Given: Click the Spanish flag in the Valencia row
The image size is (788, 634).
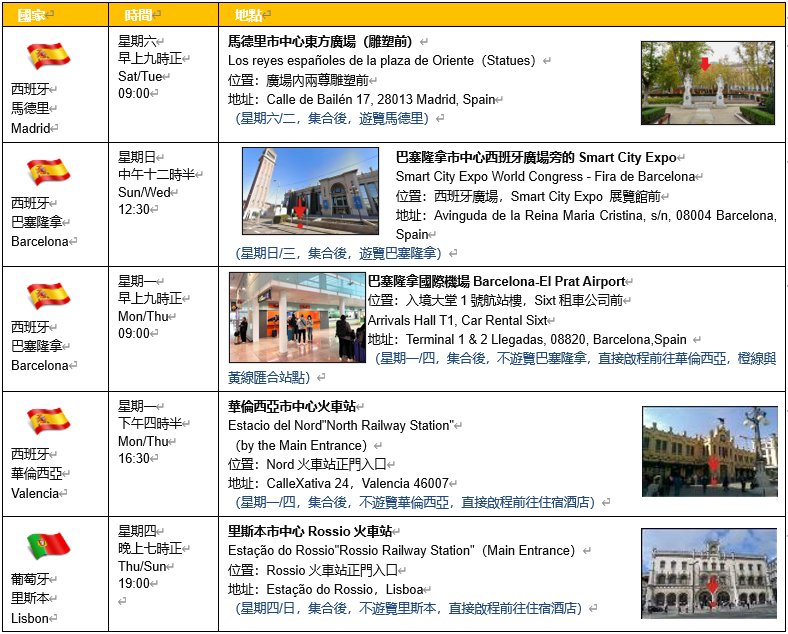Looking at the screenshot, I should (x=48, y=420).
